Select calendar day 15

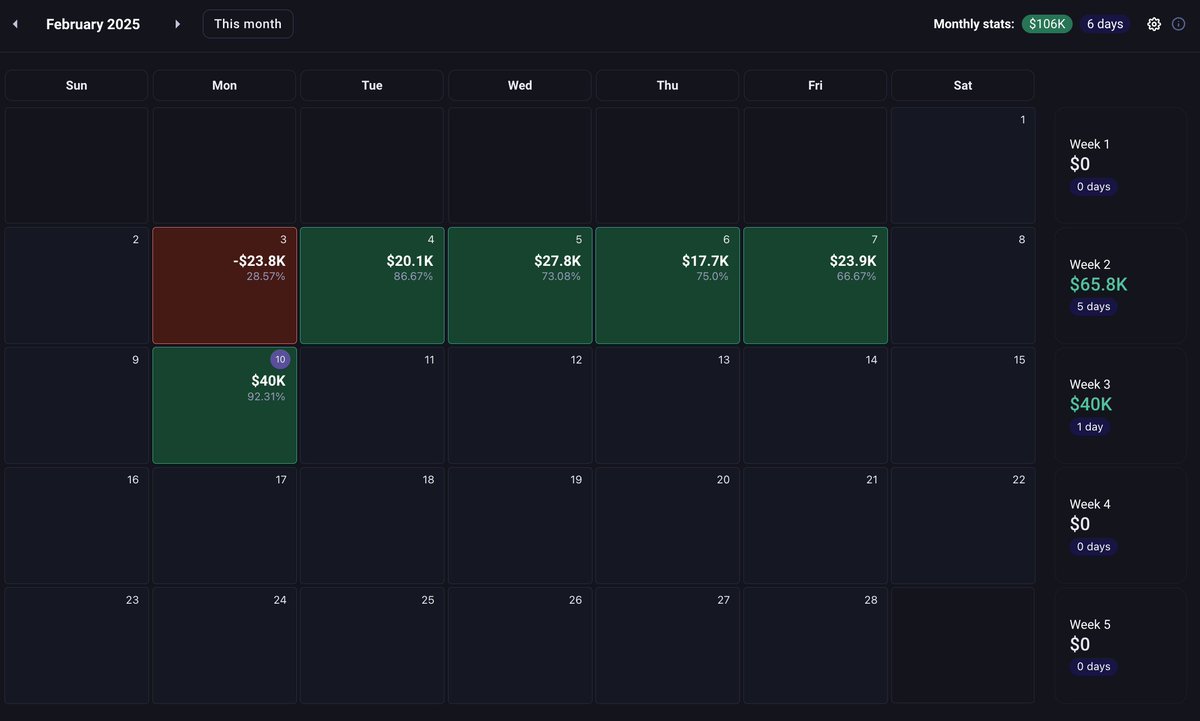(963, 405)
